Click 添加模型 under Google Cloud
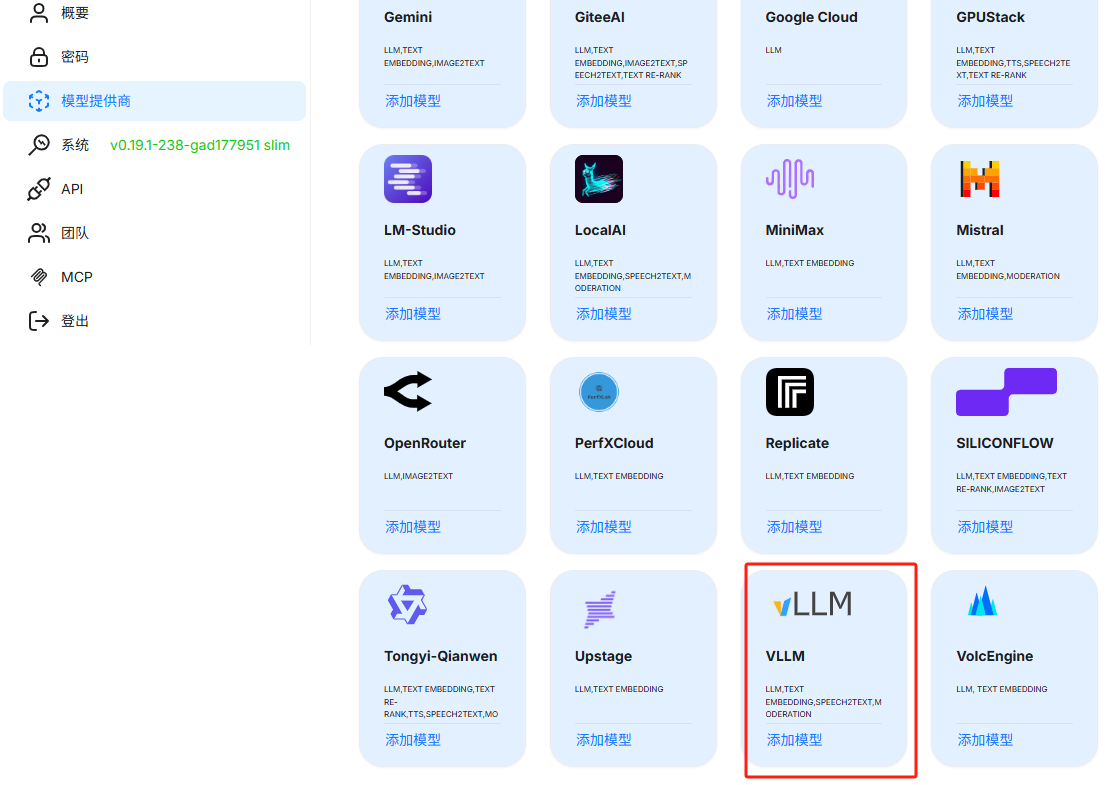The width and height of the screenshot is (1106, 785). click(x=795, y=101)
